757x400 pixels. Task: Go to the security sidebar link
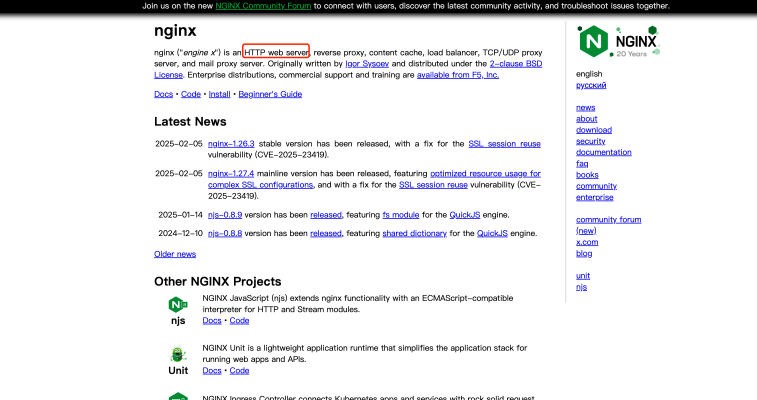pyautogui.click(x=590, y=141)
